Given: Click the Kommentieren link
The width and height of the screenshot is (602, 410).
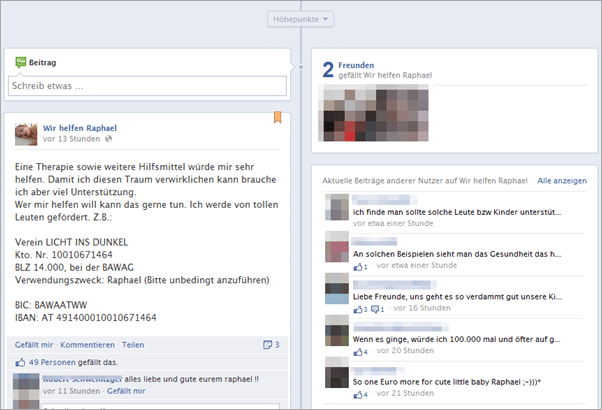Looking at the screenshot, I should [x=88, y=345].
